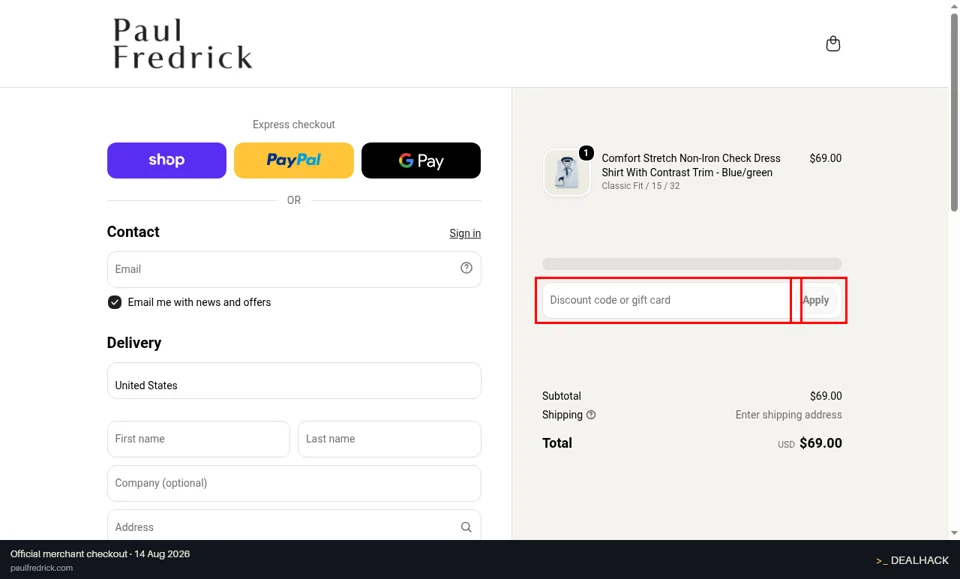Click the Subtotal label
960x579 pixels.
point(561,396)
